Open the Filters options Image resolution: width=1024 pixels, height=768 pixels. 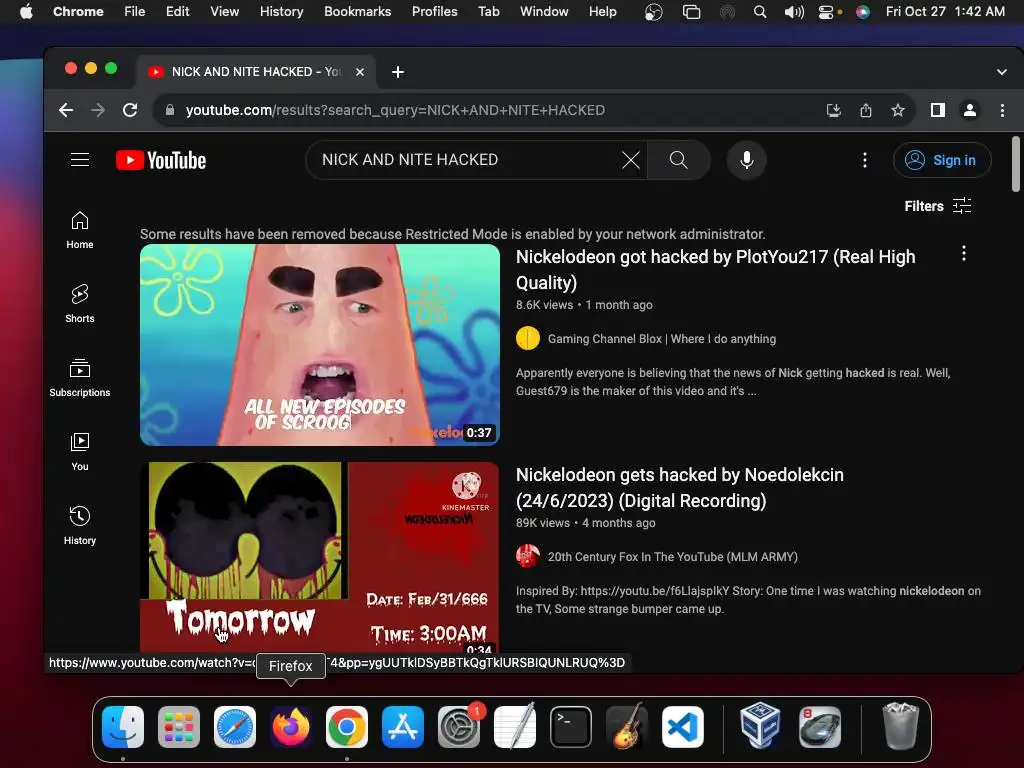click(938, 206)
